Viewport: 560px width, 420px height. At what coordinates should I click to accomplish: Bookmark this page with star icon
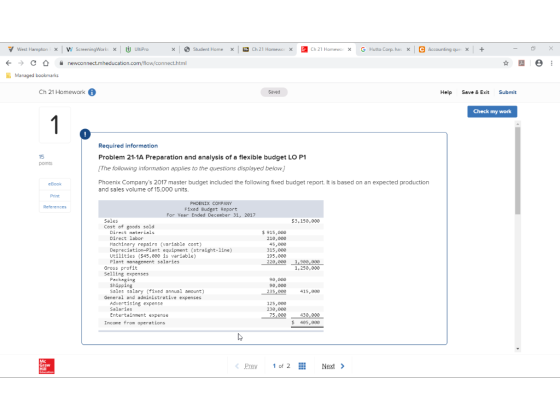point(506,63)
